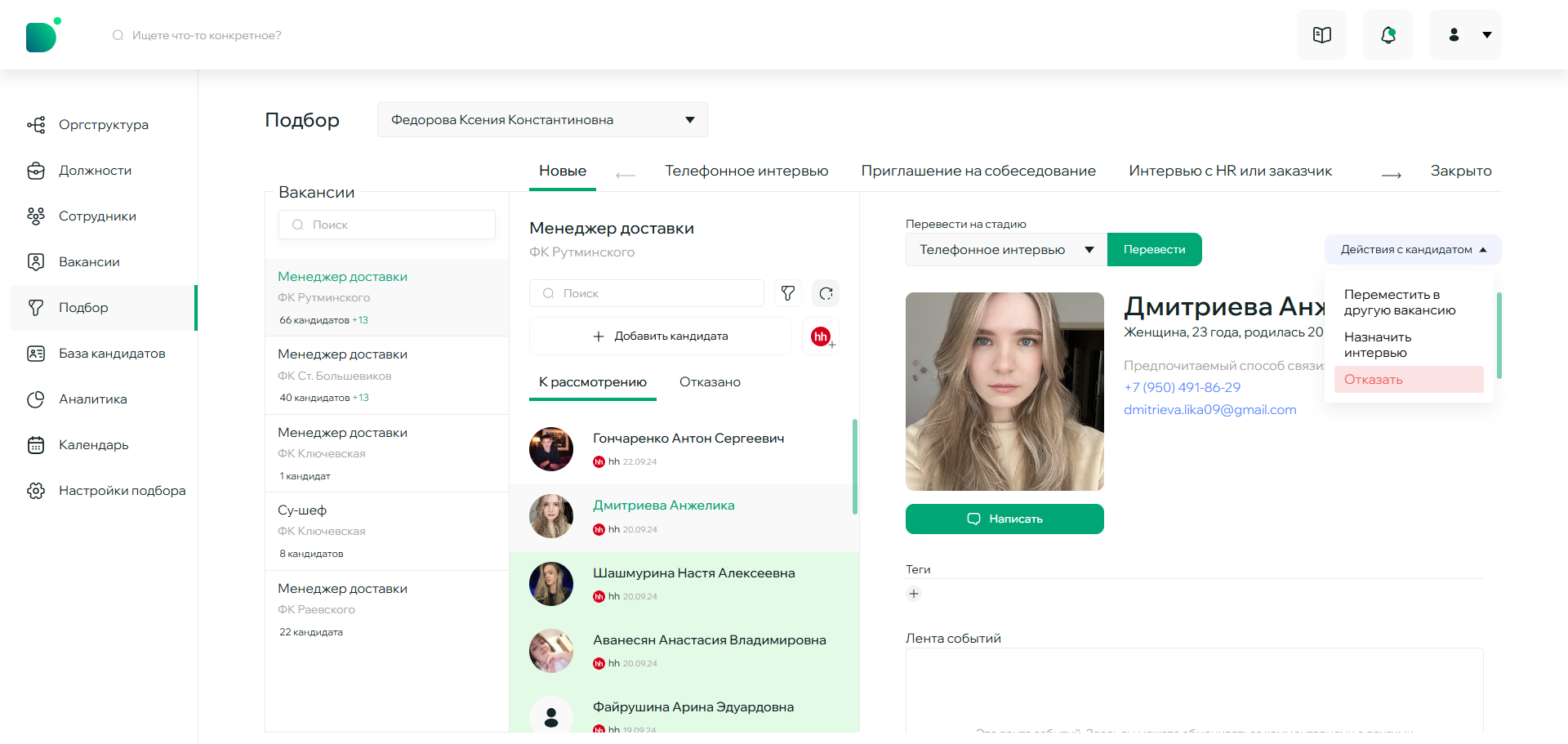Open the user profile menu
Image resolution: width=1568 pixels, height=744 pixels.
click(1465, 35)
